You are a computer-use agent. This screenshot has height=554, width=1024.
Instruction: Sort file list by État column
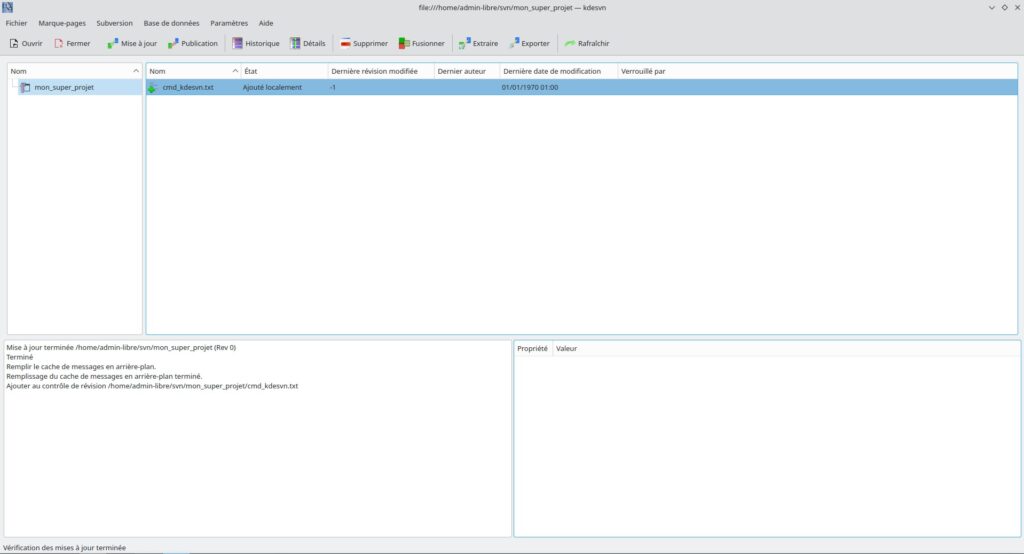point(284,71)
